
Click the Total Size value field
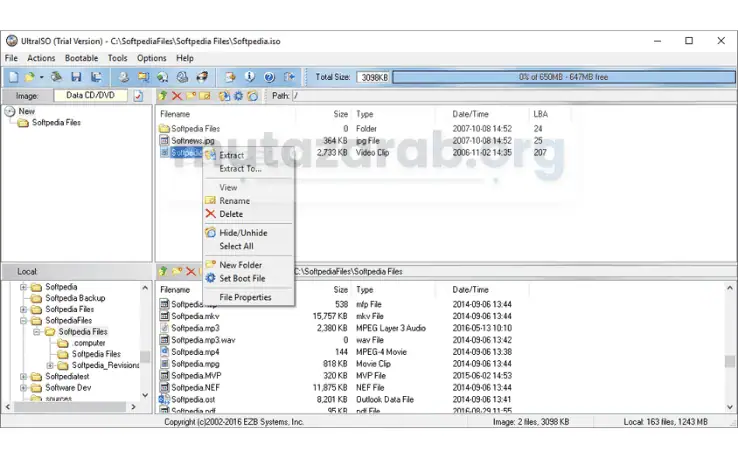(373, 77)
